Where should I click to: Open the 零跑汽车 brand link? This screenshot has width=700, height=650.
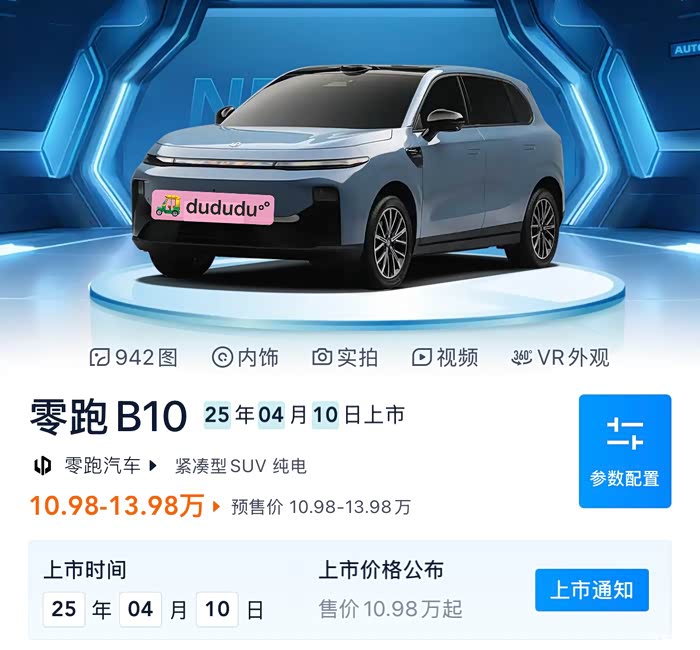coord(103,466)
